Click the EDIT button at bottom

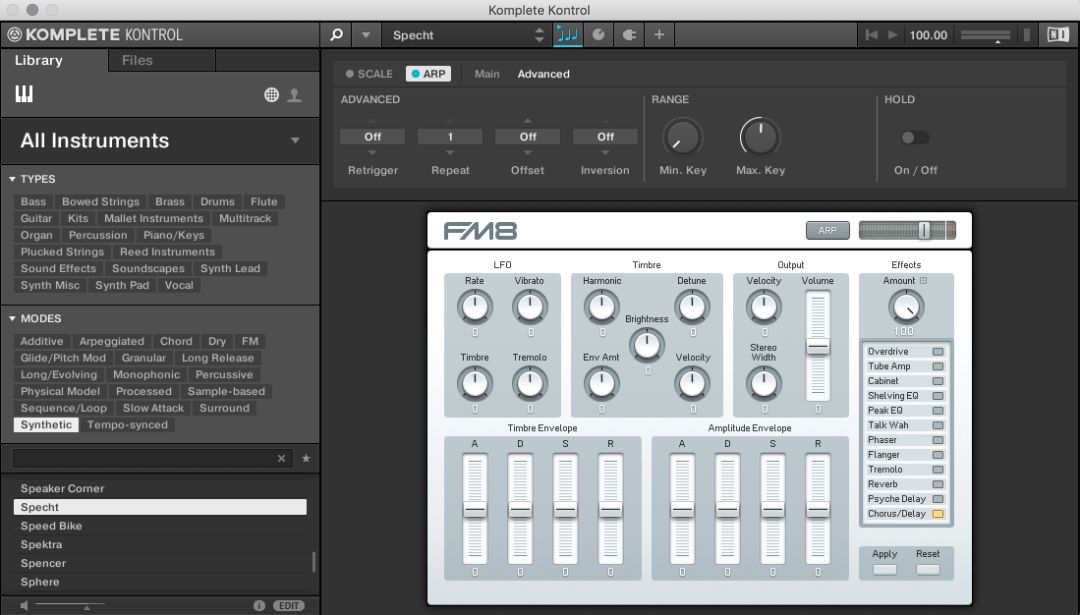289,605
